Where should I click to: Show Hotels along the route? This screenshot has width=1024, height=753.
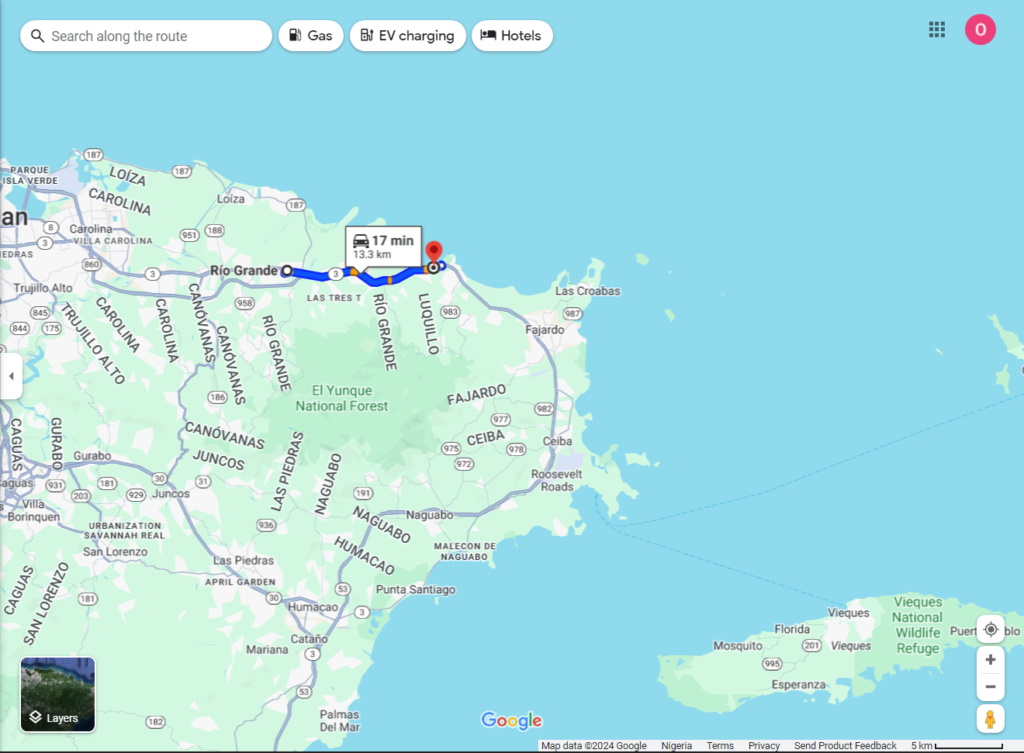pyautogui.click(x=511, y=36)
